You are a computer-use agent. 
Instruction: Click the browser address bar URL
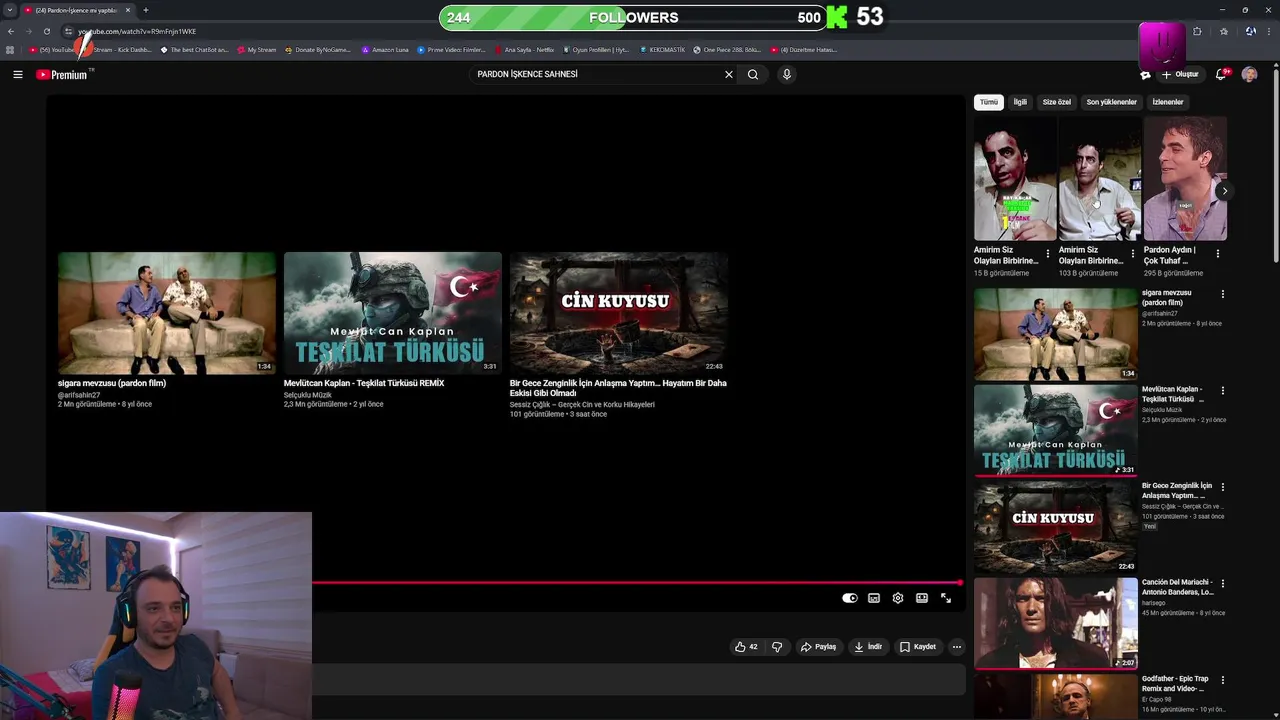point(137,31)
